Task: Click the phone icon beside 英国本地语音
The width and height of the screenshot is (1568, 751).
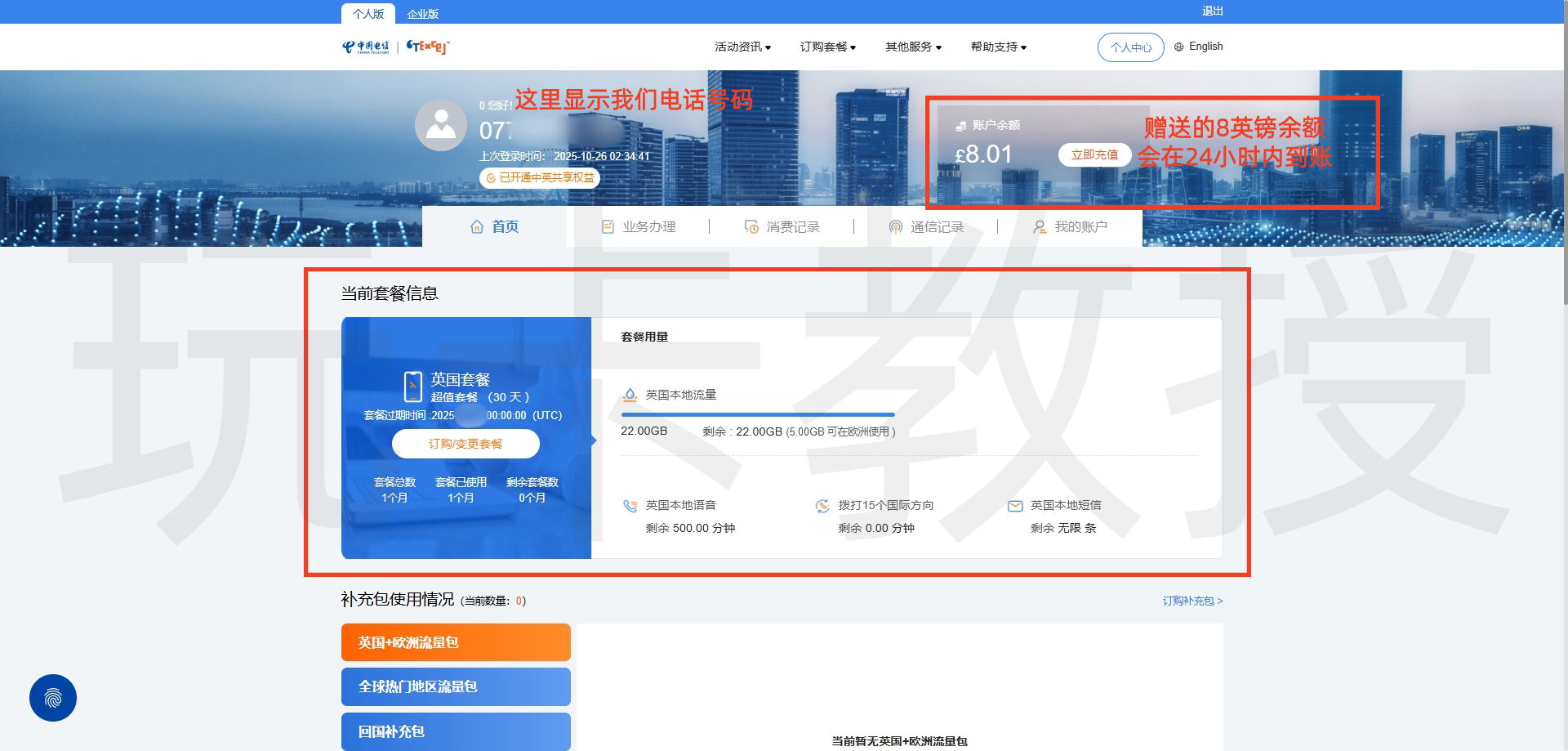Action: (630, 506)
